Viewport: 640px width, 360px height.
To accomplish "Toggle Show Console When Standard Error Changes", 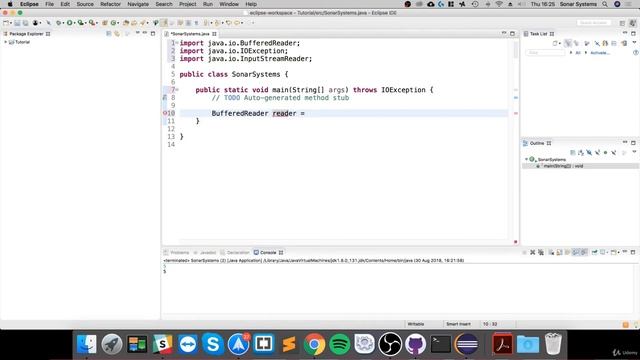I will [x=584, y=252].
